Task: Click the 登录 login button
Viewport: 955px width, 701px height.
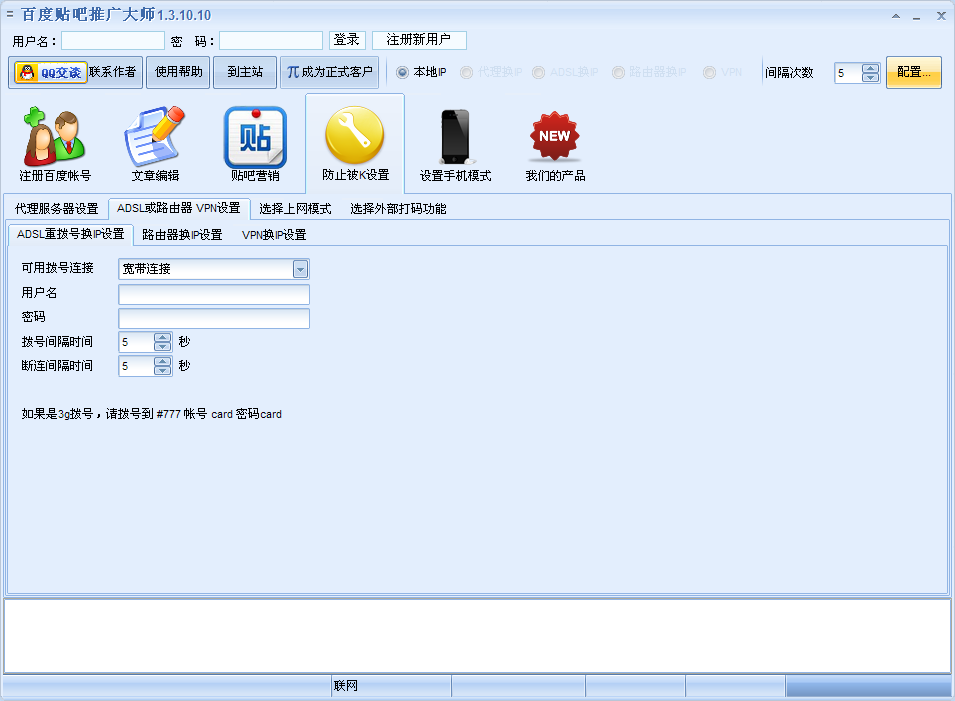Action: tap(347, 40)
